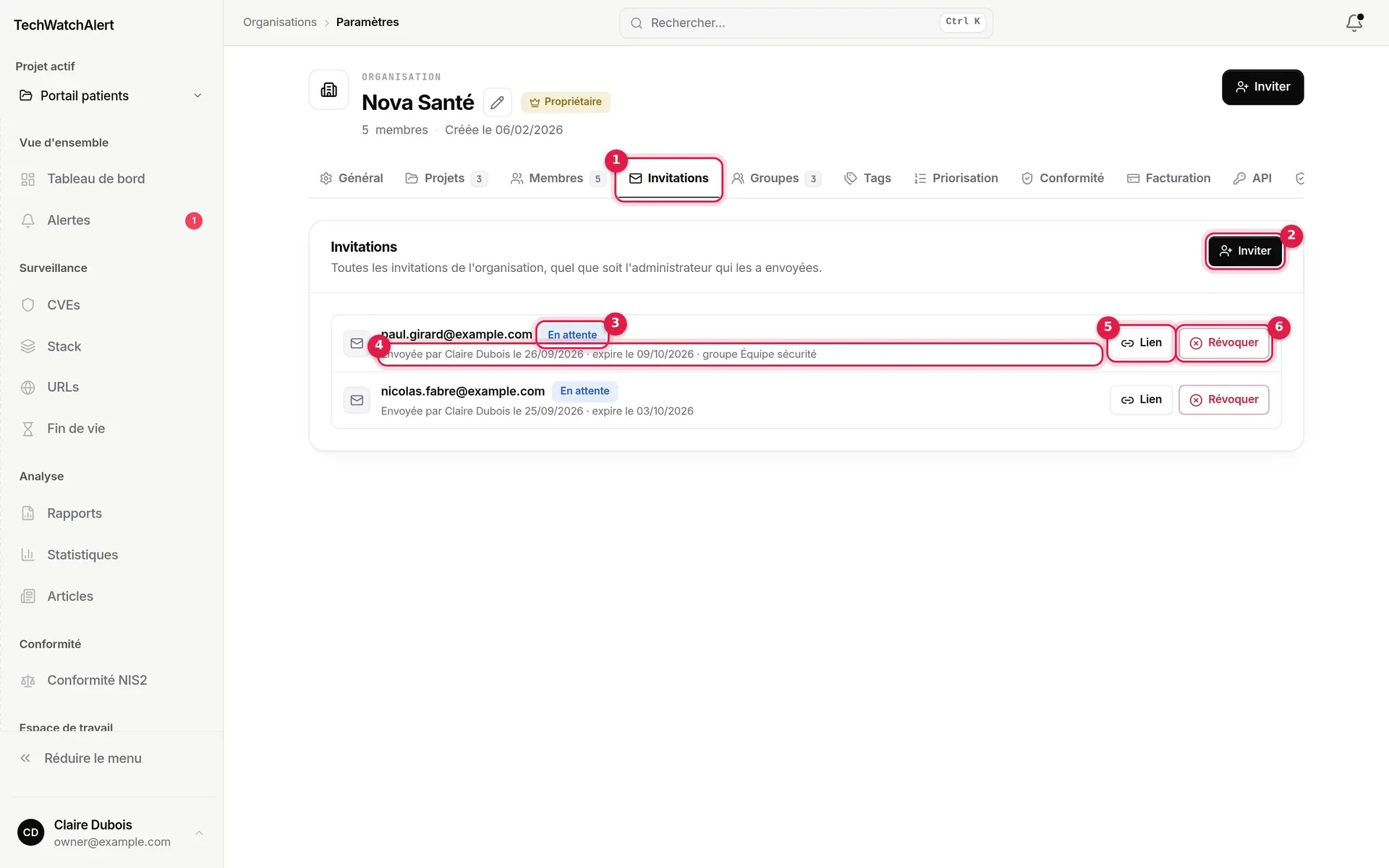Screen dimensions: 1389x868
Task: Click the Inviter button in the page header
Action: pyautogui.click(x=1263, y=87)
